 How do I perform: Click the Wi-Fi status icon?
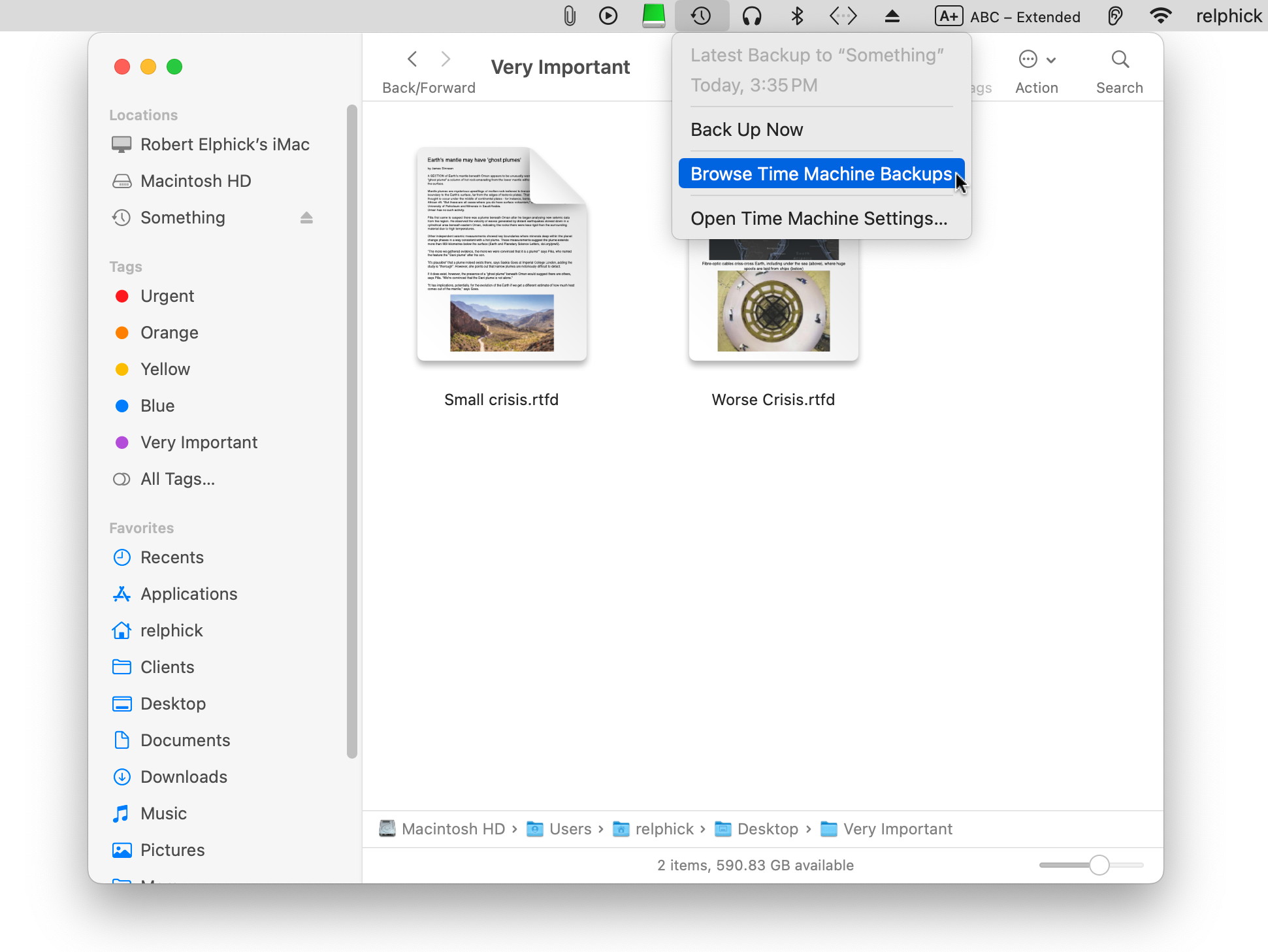click(1160, 16)
